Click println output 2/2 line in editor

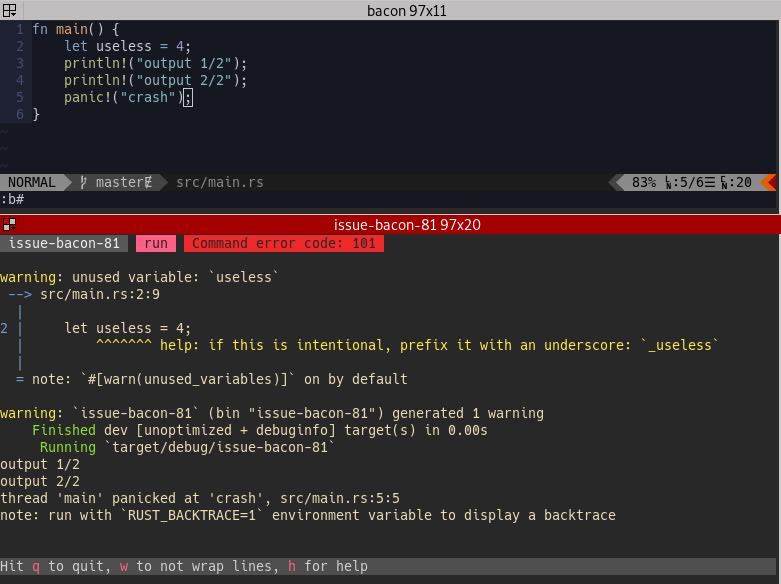coord(155,80)
